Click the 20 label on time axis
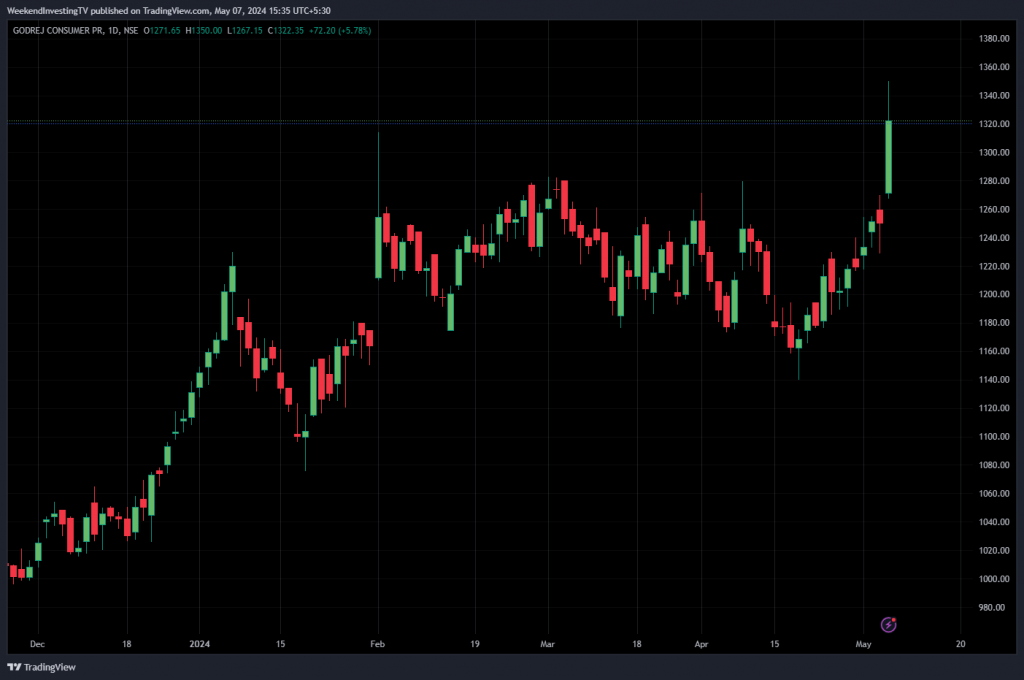 [960, 644]
